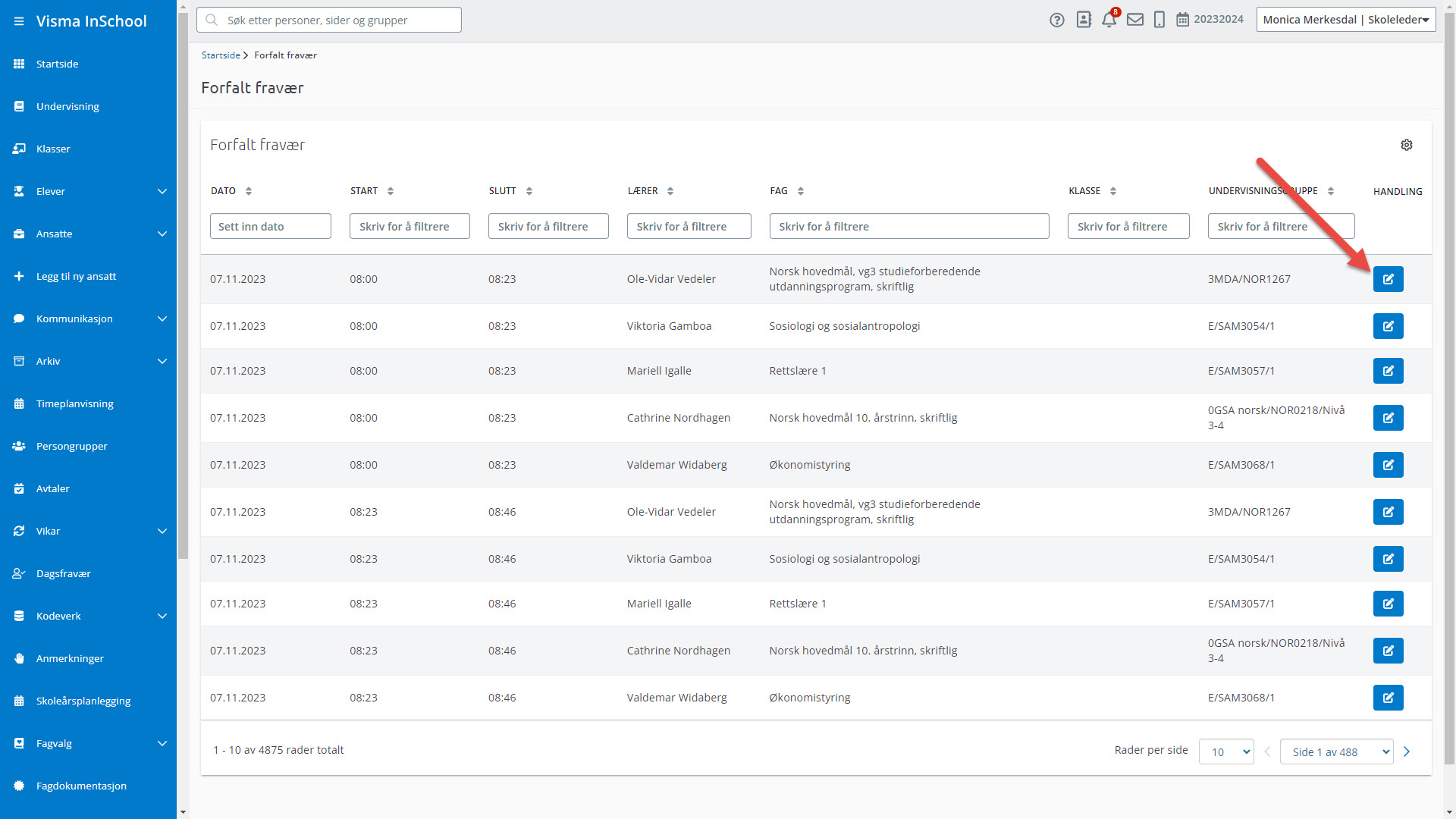Open table settings gear icon
This screenshot has width=1456, height=819.
tap(1407, 145)
